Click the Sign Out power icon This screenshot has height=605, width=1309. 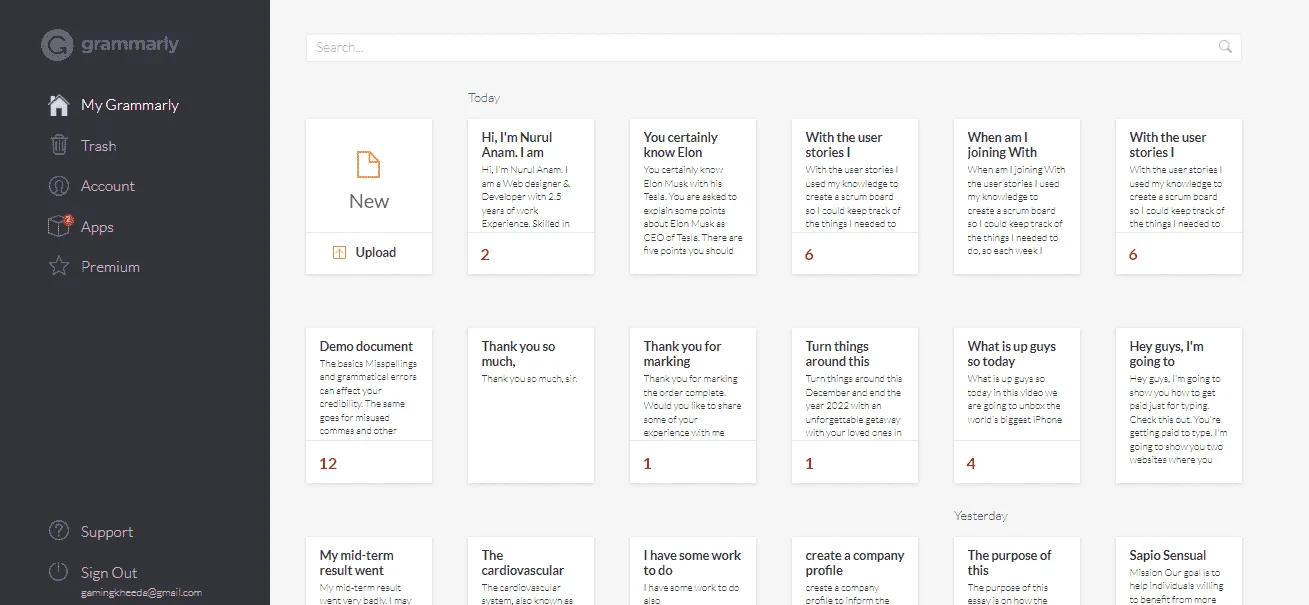coord(59,572)
